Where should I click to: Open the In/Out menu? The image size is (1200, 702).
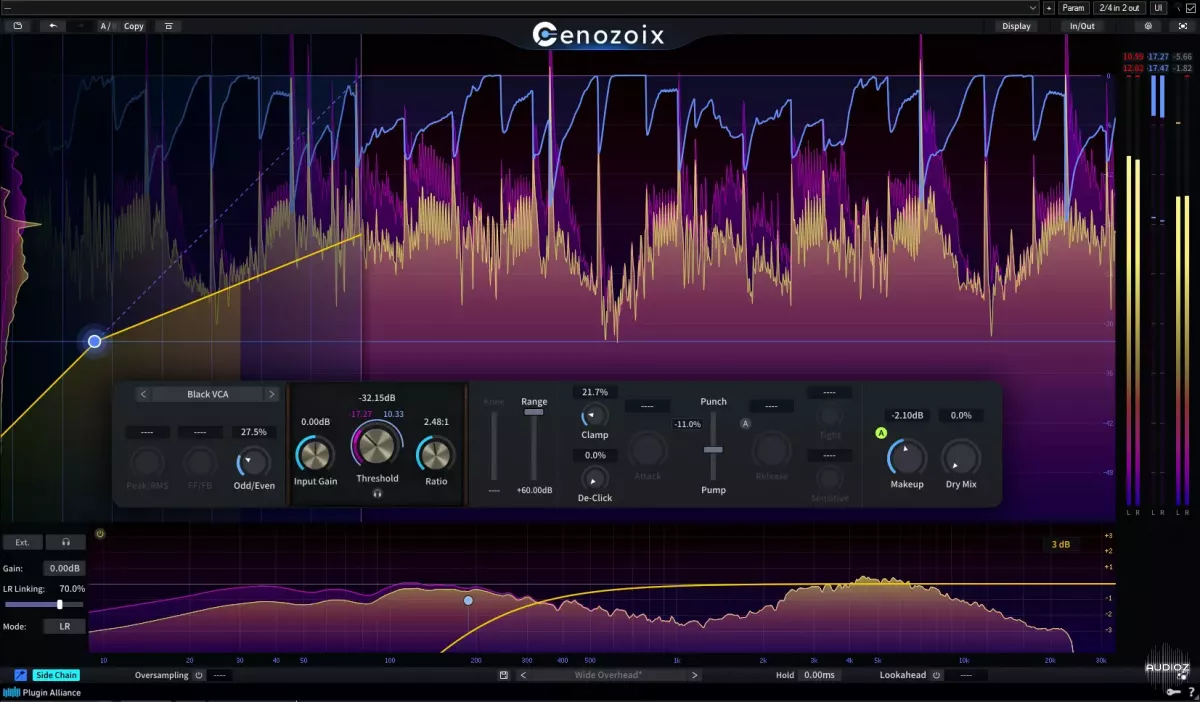pos(1081,26)
